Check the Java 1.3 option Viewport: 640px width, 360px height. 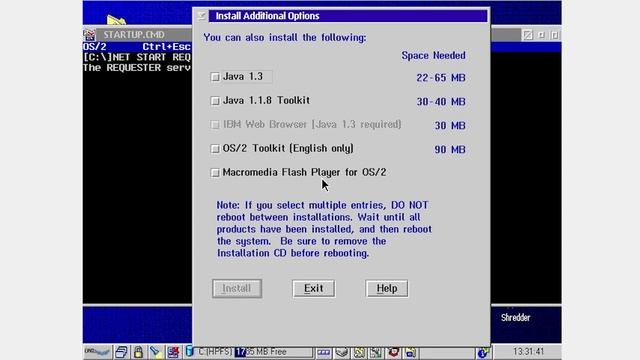pos(215,77)
